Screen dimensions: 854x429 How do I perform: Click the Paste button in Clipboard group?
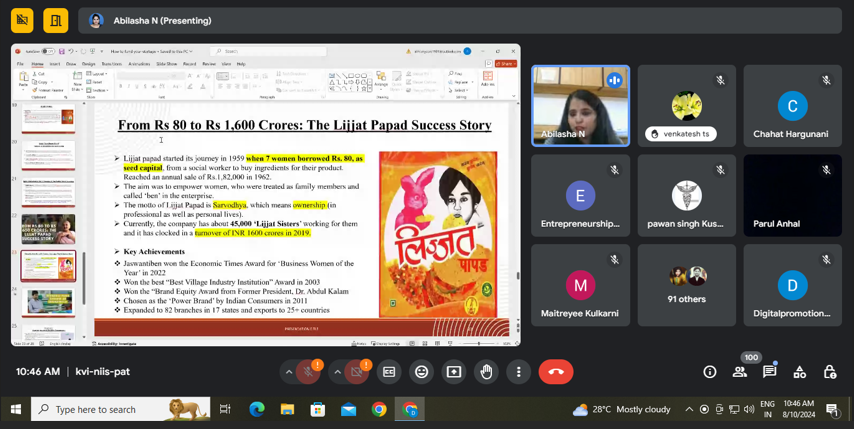23,81
